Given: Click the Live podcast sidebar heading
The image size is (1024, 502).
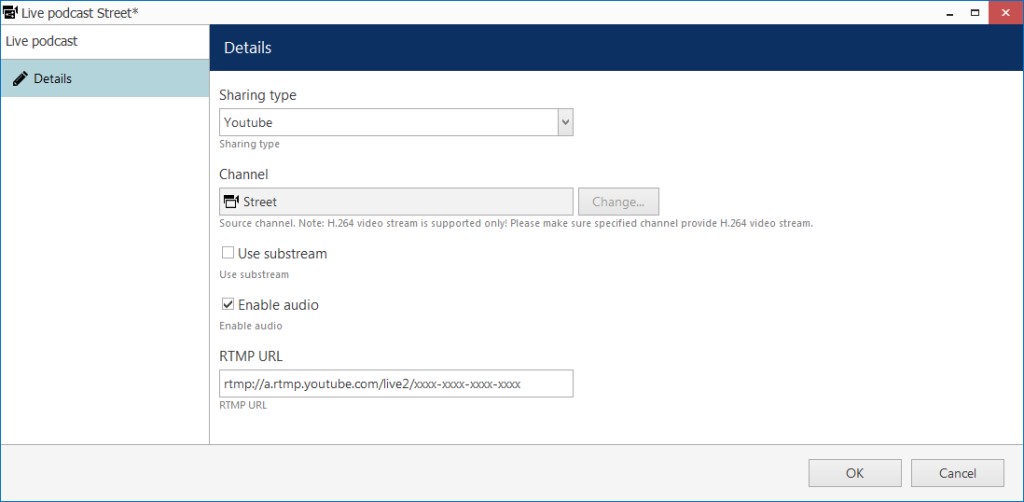Looking at the screenshot, I should [x=41, y=41].
